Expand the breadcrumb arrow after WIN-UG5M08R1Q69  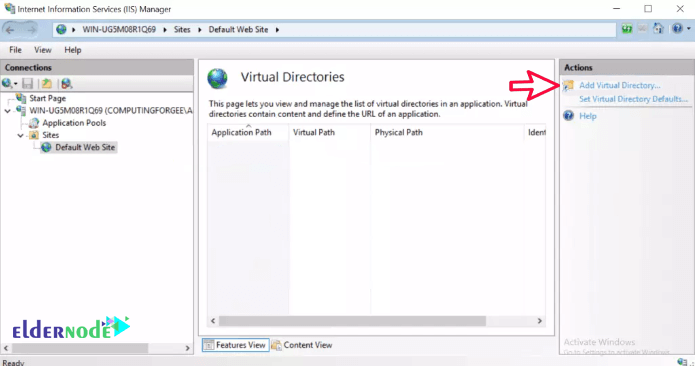coord(165,30)
